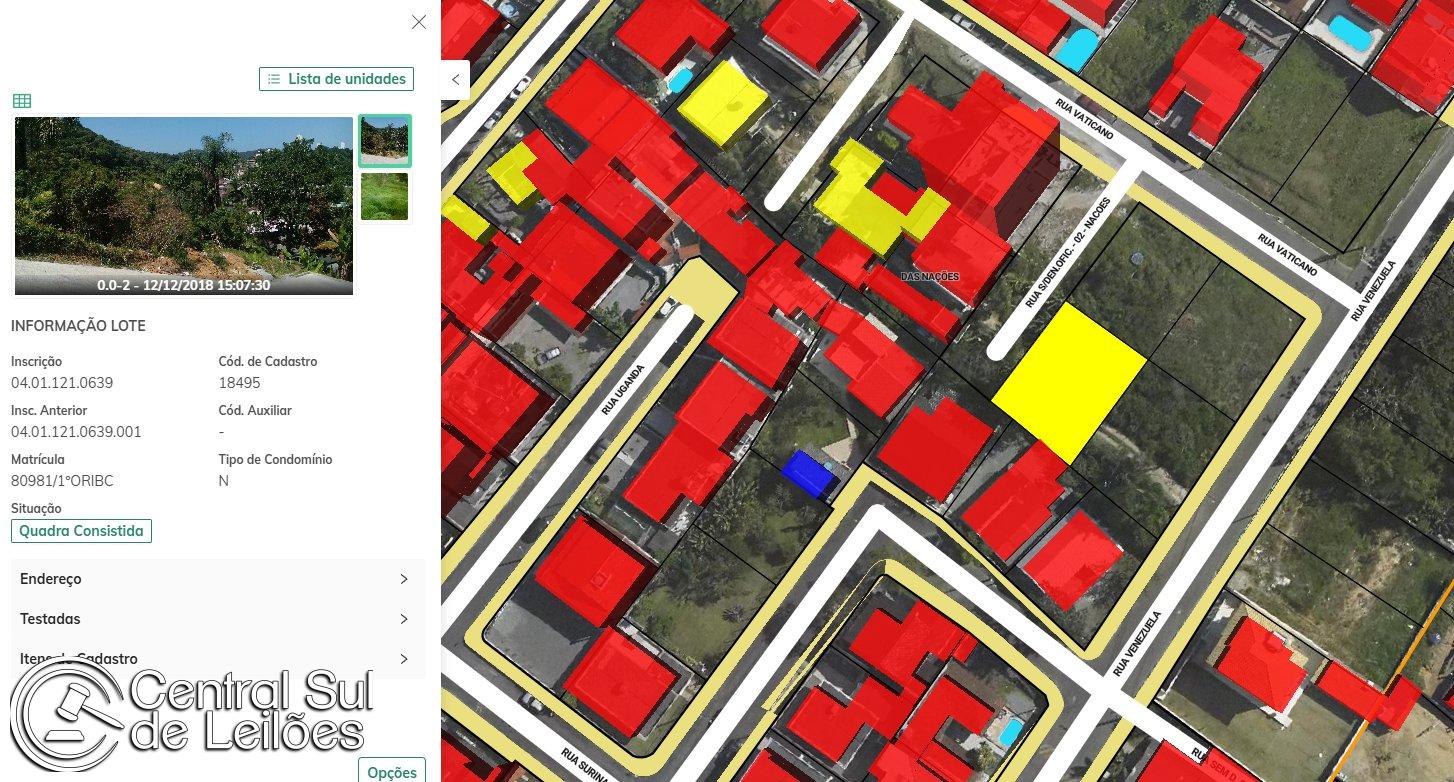Click the Insc. Anterior value 04.01.121.0639.001
This screenshot has width=1454, height=782.
click(76, 432)
